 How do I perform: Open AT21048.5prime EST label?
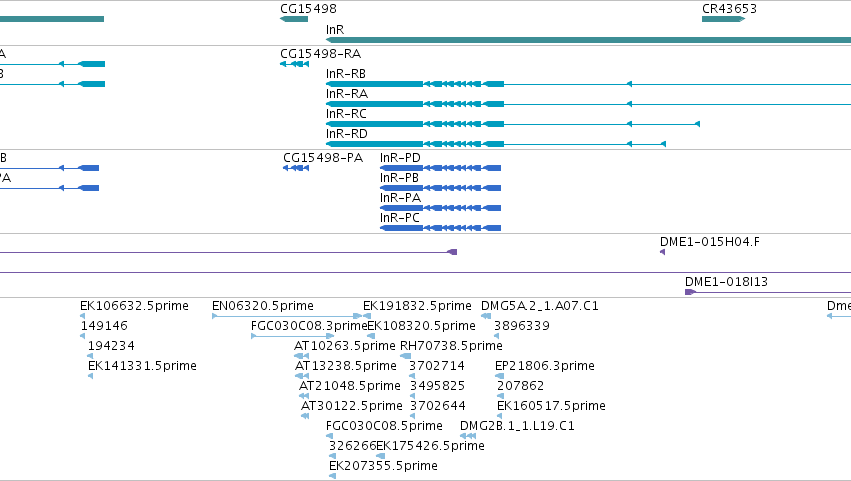[350, 387]
